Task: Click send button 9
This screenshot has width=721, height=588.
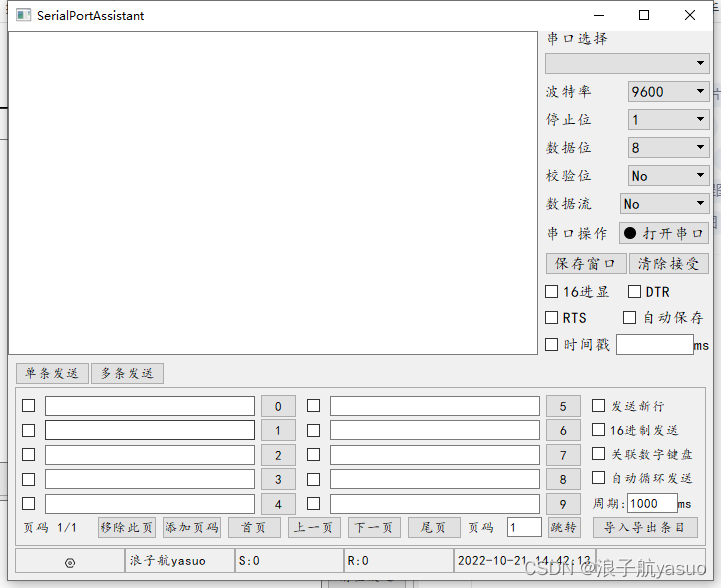Action: [563, 504]
